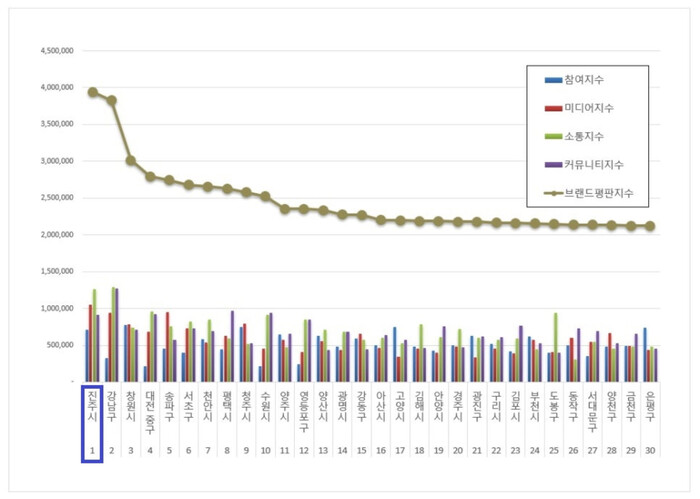Click the highlighted 진주시 category label
This screenshot has height=499, width=700.
click(92, 410)
